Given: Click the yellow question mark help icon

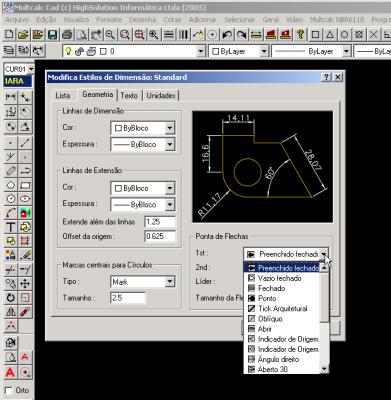Looking at the screenshot, I should 301,34.
